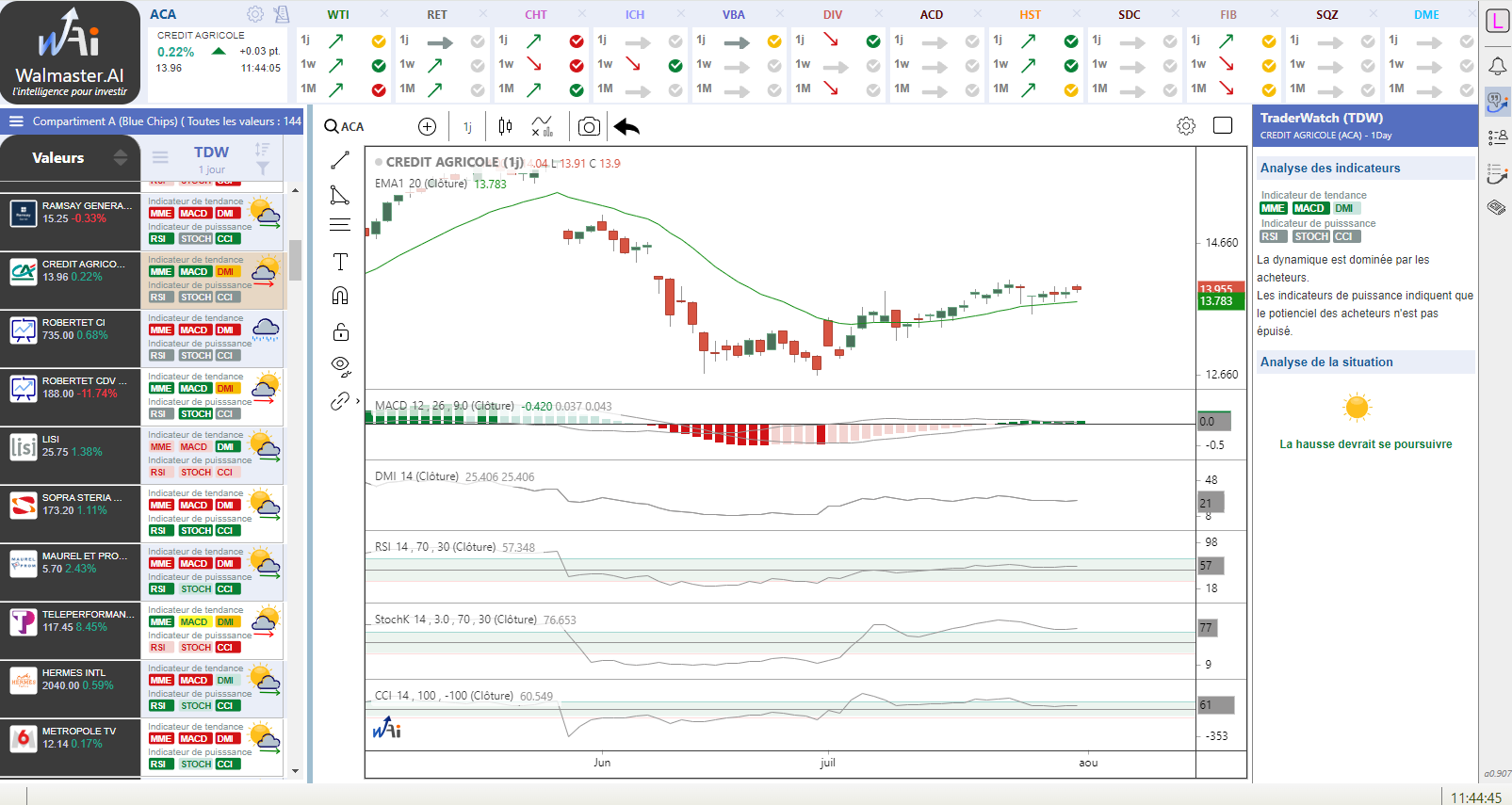Image resolution: width=1512 pixels, height=805 pixels.
Task: Open the Compartiment A hamburger menu
Action: click(x=16, y=121)
